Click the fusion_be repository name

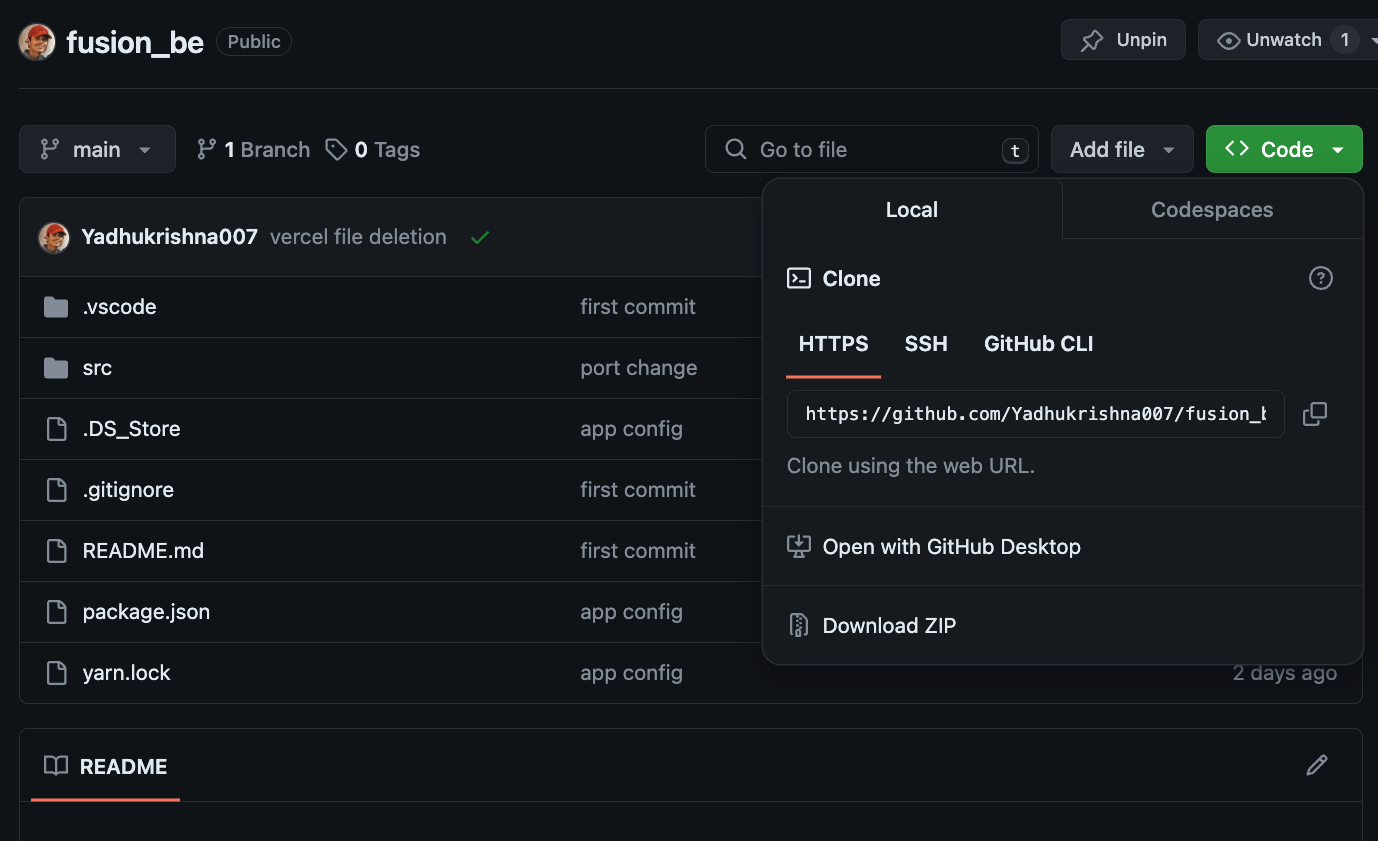pos(135,42)
